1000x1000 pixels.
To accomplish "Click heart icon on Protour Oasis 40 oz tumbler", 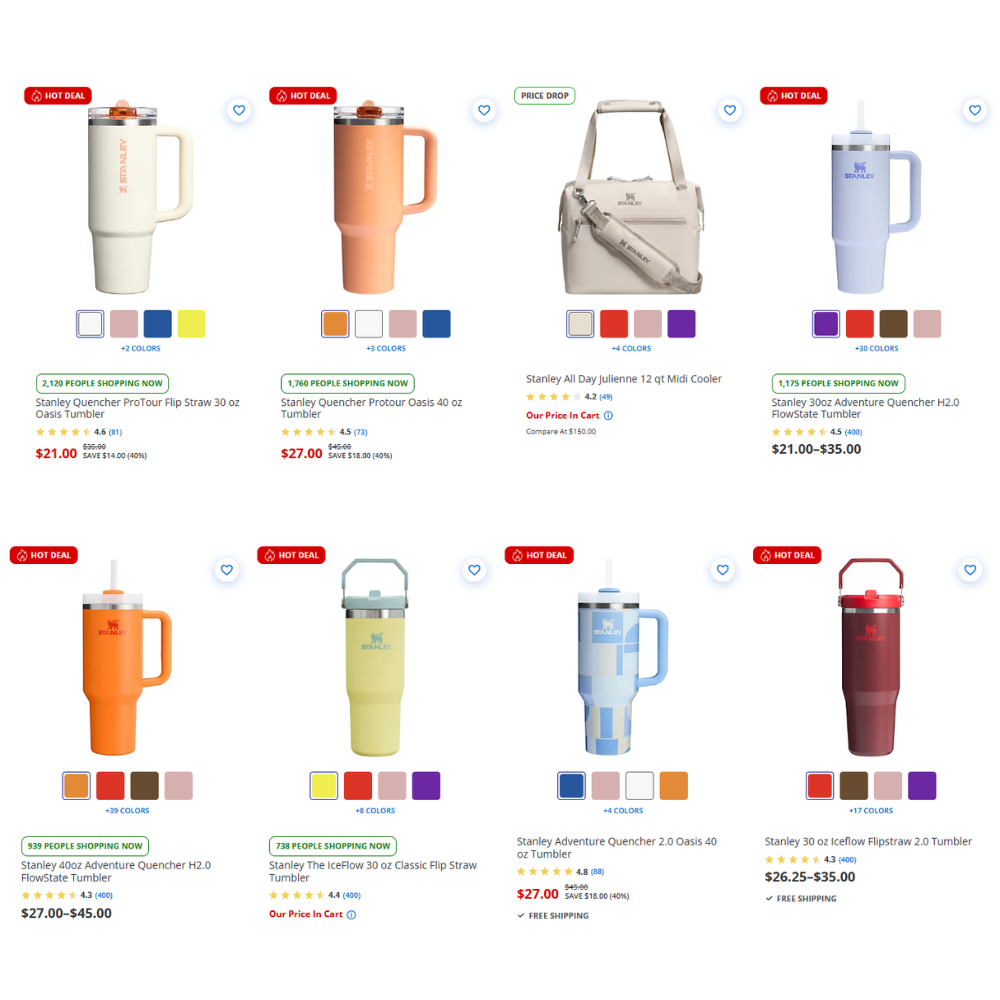I will click(x=484, y=110).
